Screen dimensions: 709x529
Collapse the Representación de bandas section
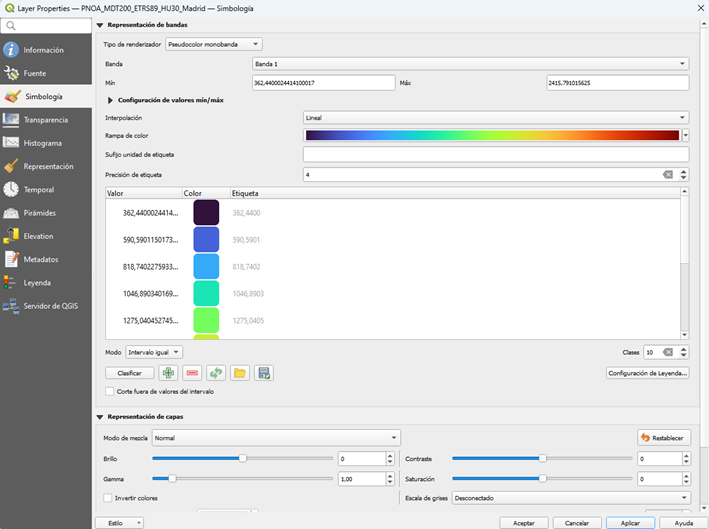pos(100,24)
